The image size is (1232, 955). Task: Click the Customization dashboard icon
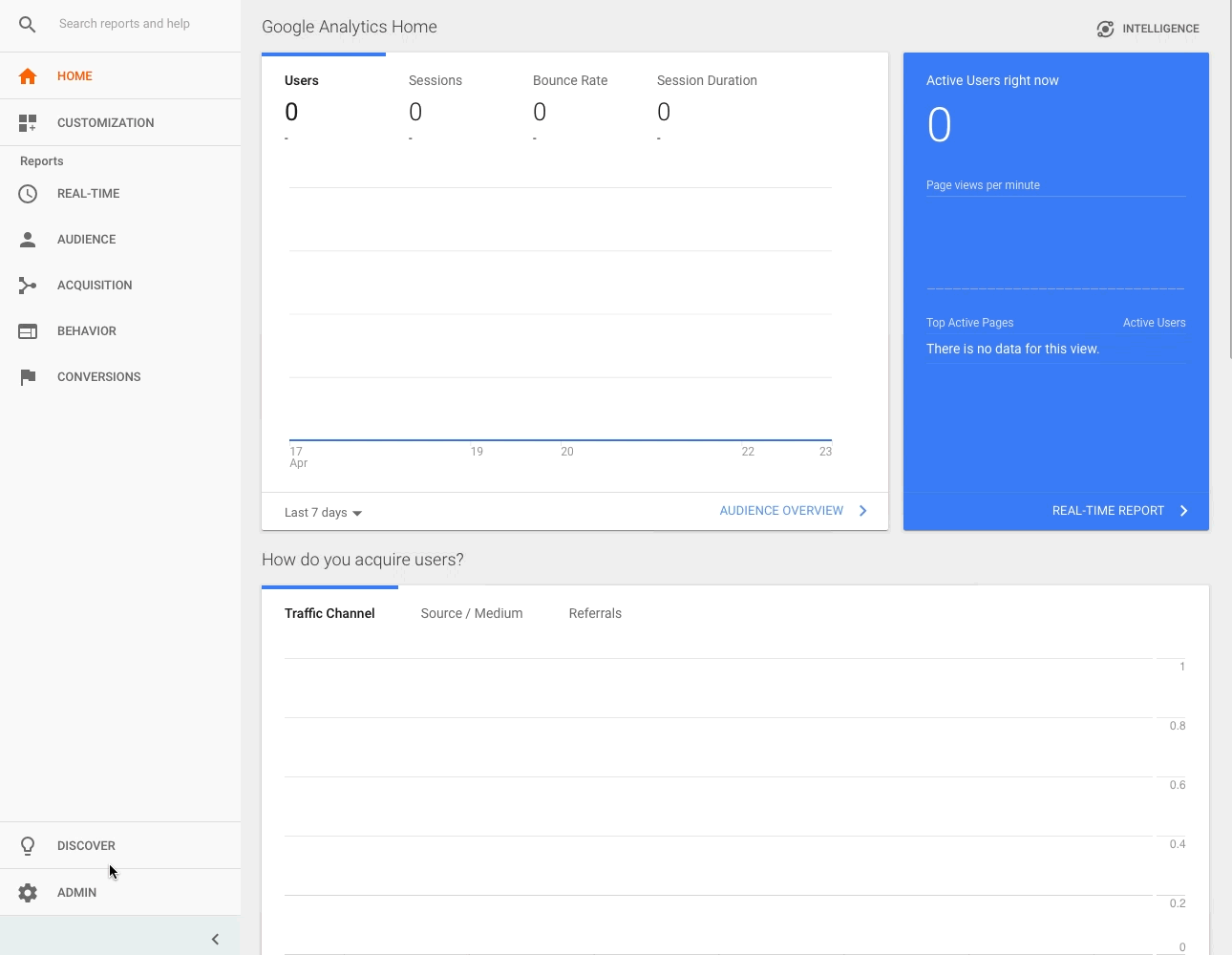coord(28,123)
